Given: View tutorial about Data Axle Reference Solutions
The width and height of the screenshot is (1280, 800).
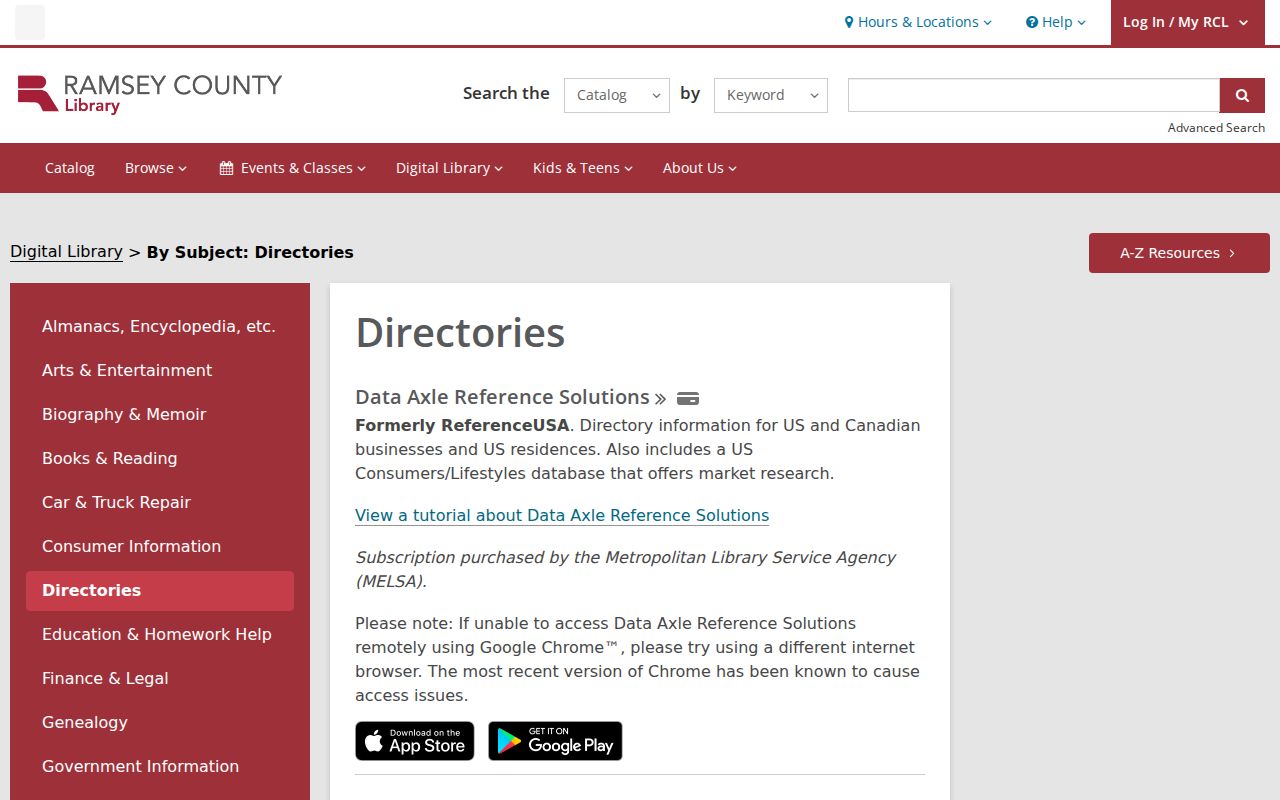Looking at the screenshot, I should 562,515.
